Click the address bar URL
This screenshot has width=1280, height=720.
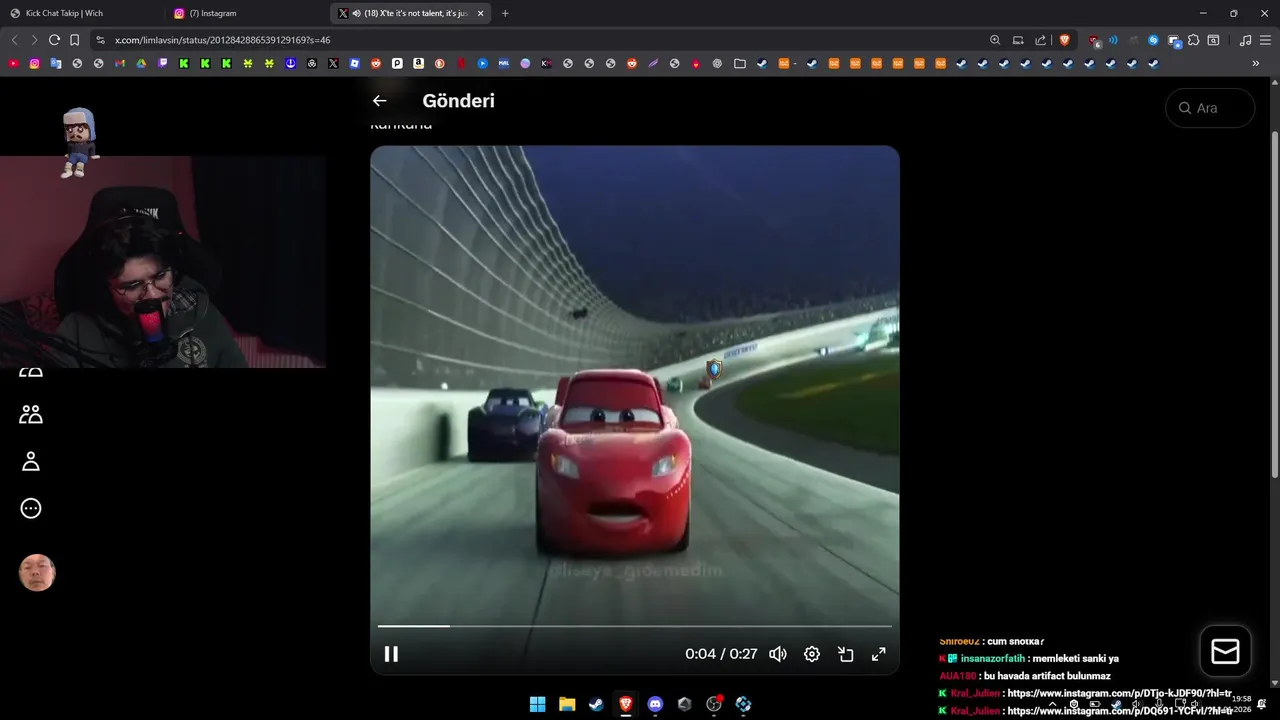pyautogui.click(x=223, y=40)
